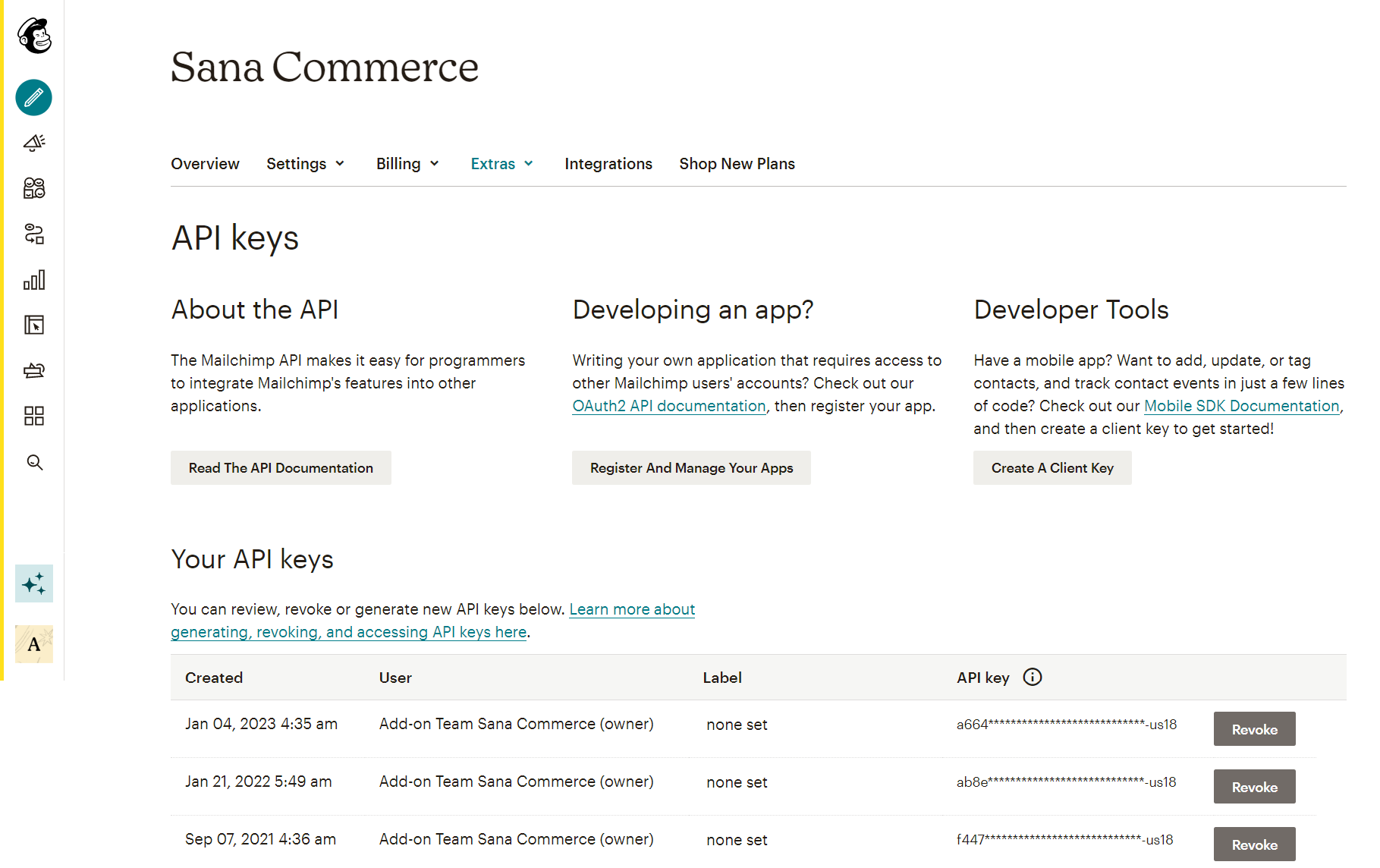Open the sparkle assistant icon in sidebar
The width and height of the screenshot is (1380, 868).
[34, 583]
